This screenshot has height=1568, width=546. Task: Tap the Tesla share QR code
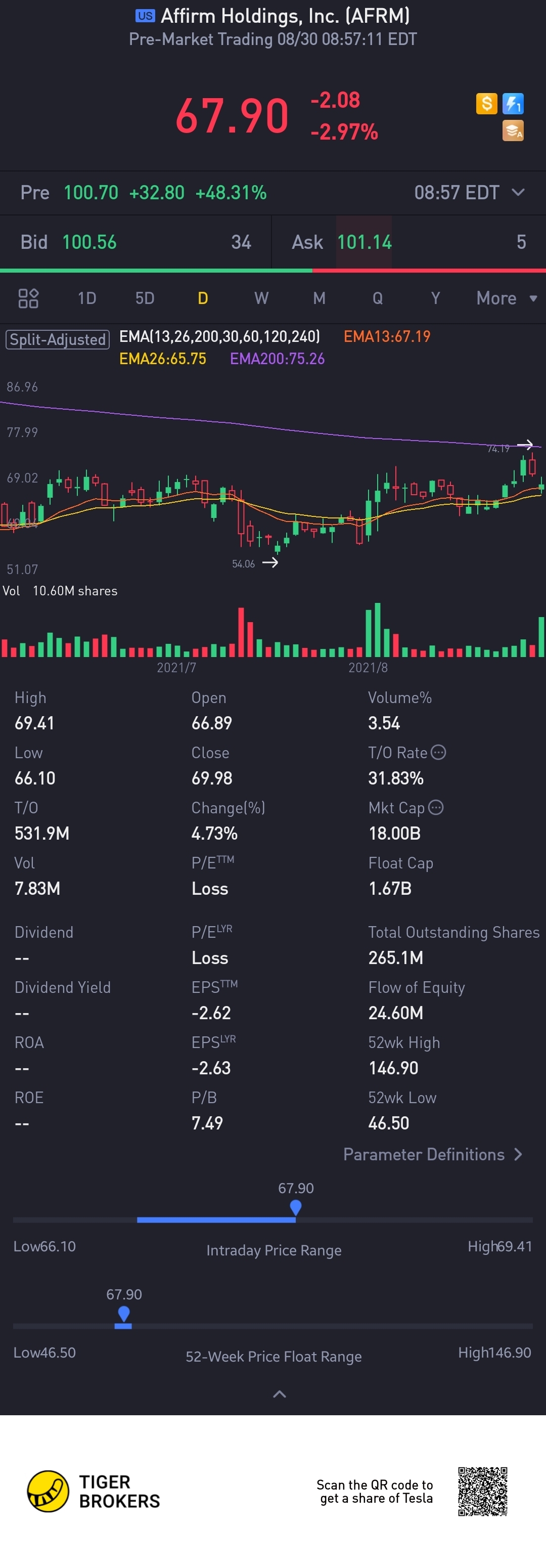[483, 1491]
